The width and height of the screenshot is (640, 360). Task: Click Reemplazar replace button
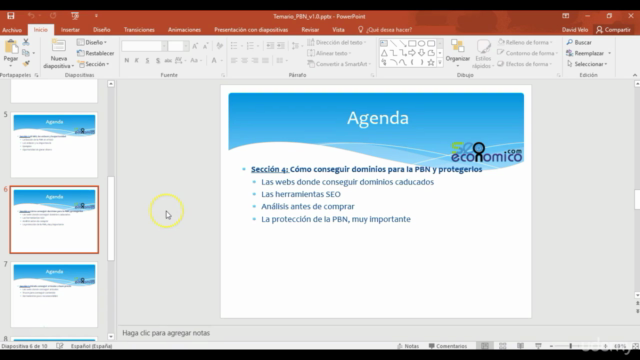(585, 53)
